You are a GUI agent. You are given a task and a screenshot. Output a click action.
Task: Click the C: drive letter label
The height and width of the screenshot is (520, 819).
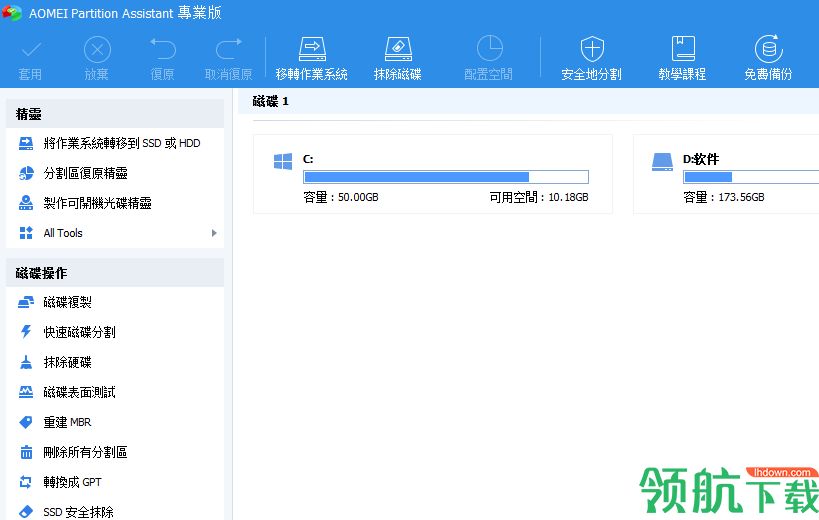click(x=308, y=159)
